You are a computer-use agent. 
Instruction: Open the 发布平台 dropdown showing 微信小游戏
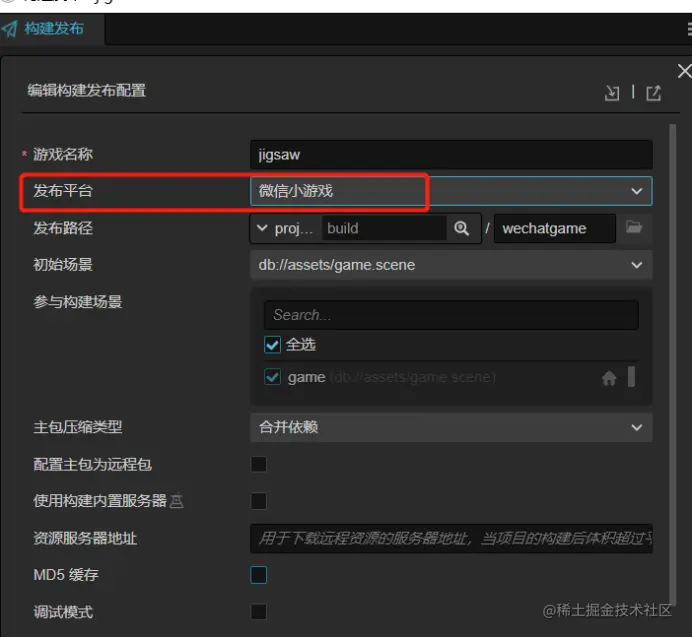451,191
